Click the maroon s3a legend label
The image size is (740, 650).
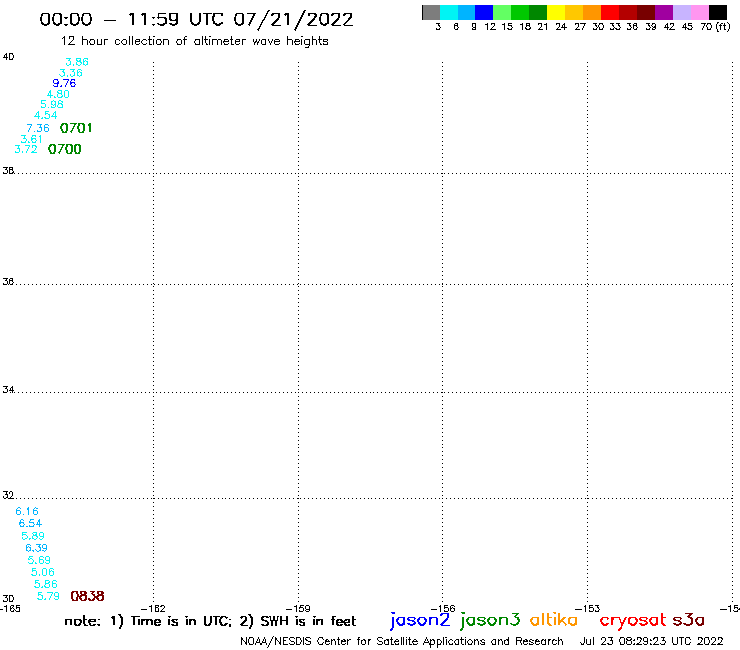pos(689,620)
